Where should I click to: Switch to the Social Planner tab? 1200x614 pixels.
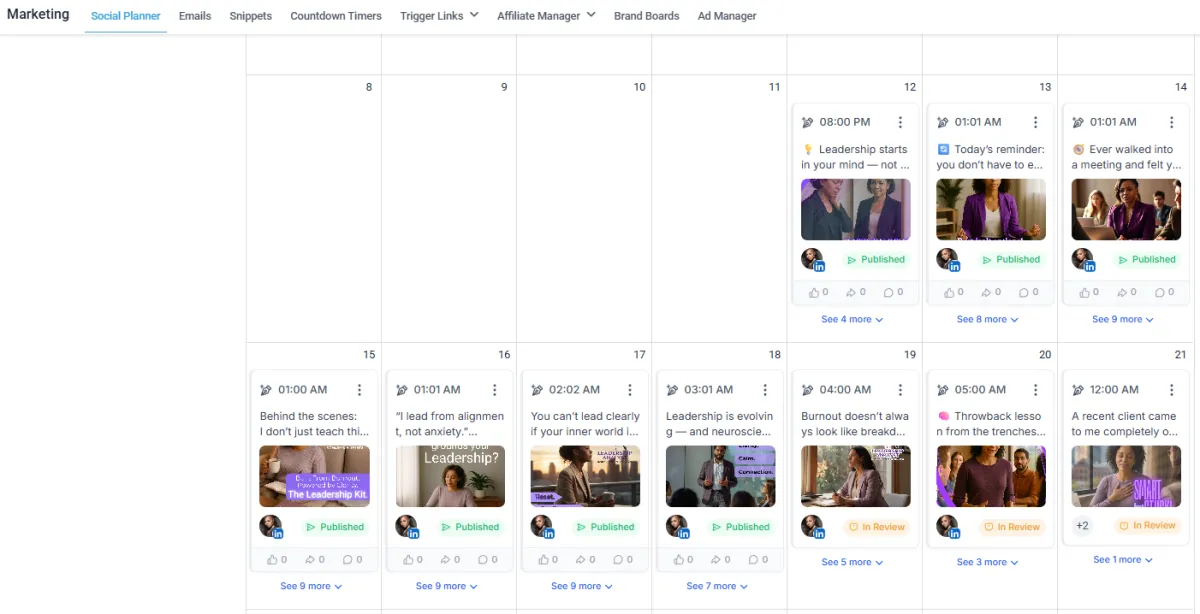coord(126,16)
